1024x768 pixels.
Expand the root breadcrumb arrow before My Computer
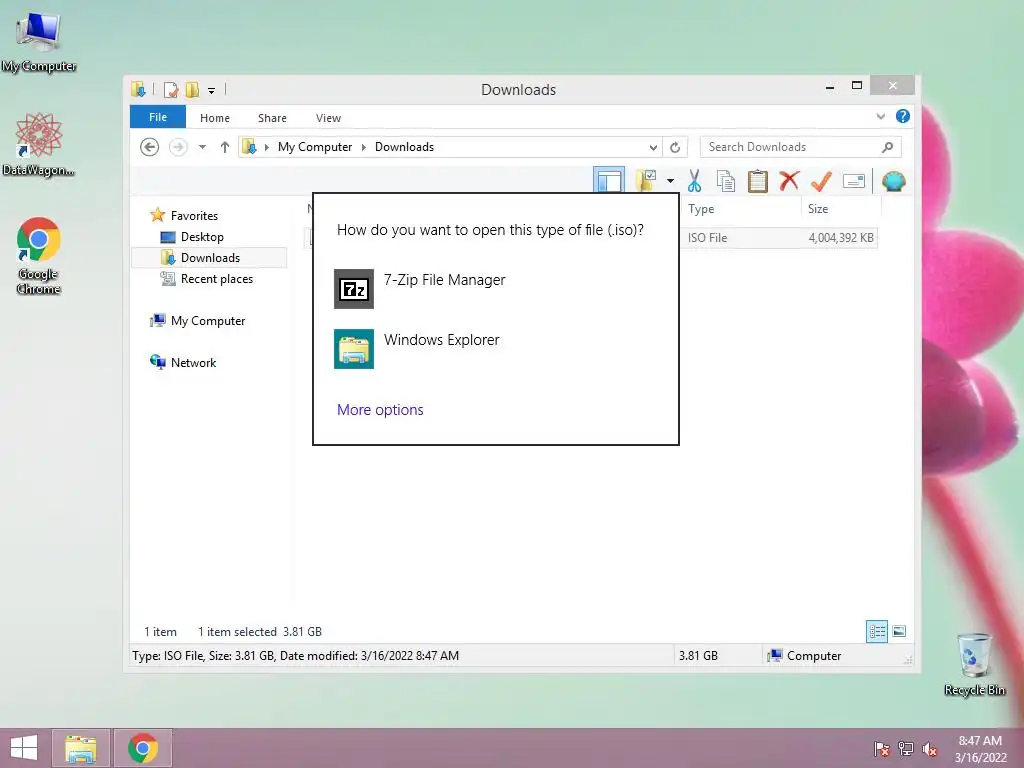tap(266, 147)
